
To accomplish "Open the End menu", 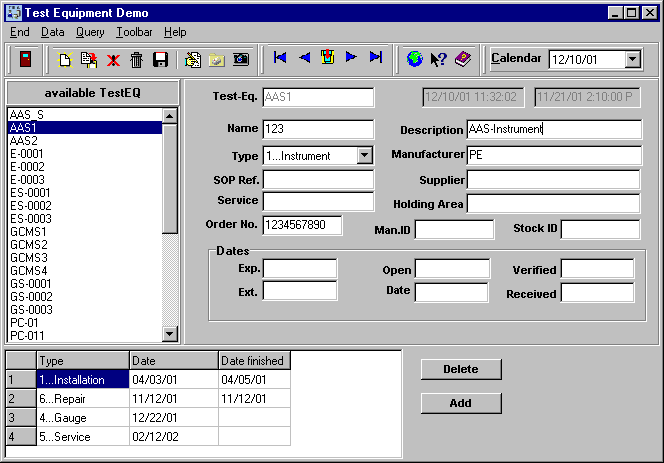I will (19, 32).
